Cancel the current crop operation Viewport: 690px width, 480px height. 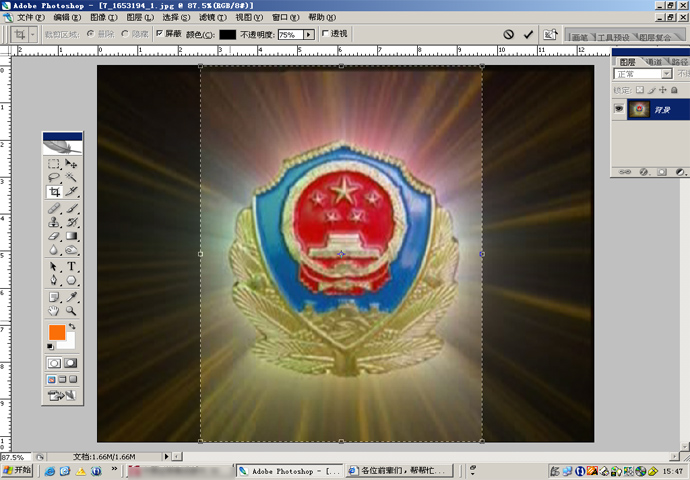coord(509,34)
